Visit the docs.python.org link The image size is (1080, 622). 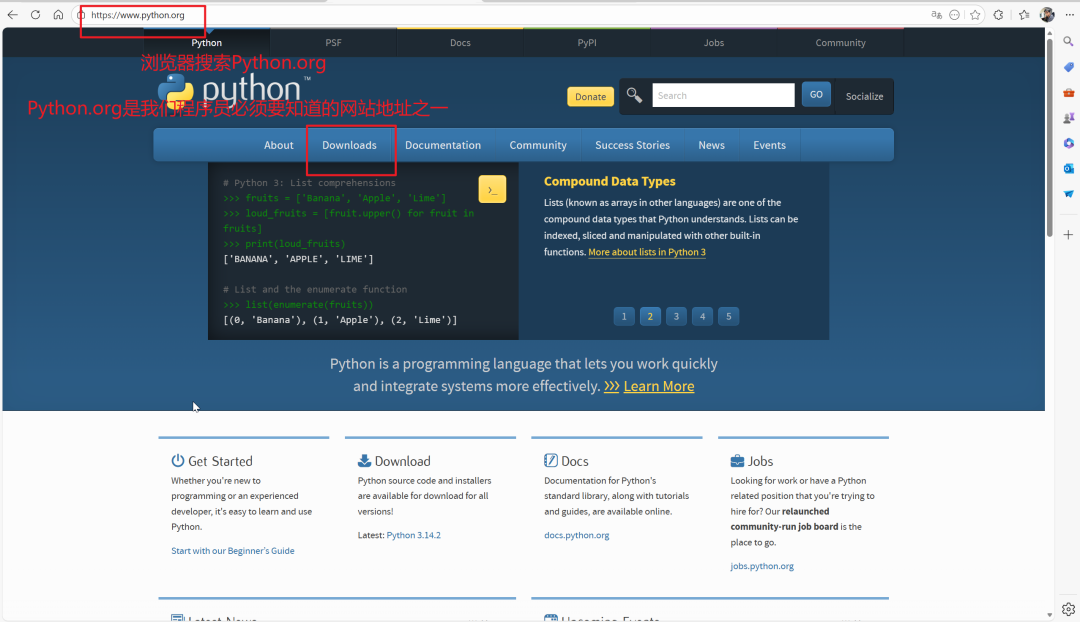pos(577,535)
